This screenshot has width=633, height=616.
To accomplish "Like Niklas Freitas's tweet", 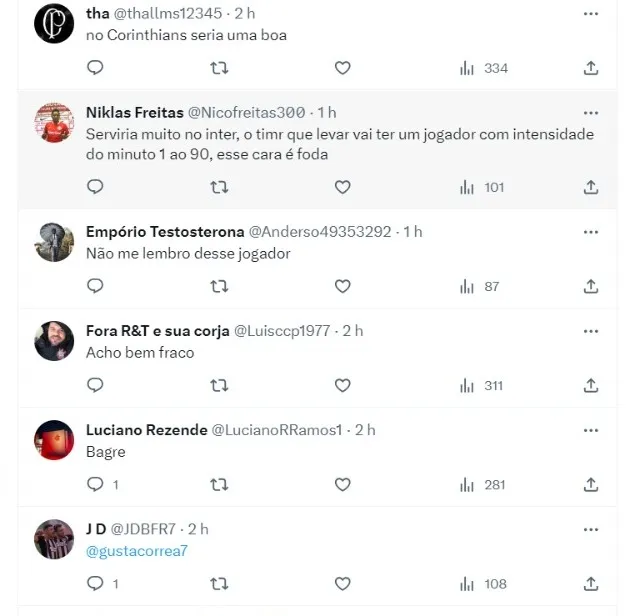I will click(342, 187).
